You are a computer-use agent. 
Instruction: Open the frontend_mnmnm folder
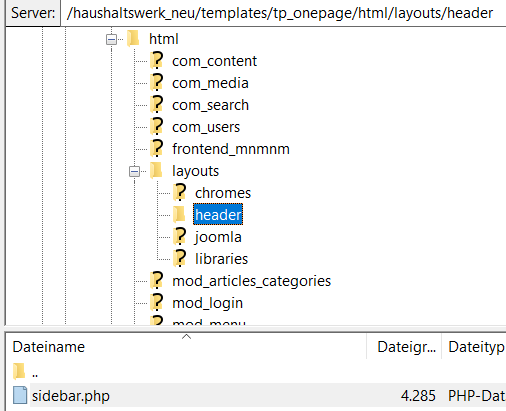click(x=231, y=149)
